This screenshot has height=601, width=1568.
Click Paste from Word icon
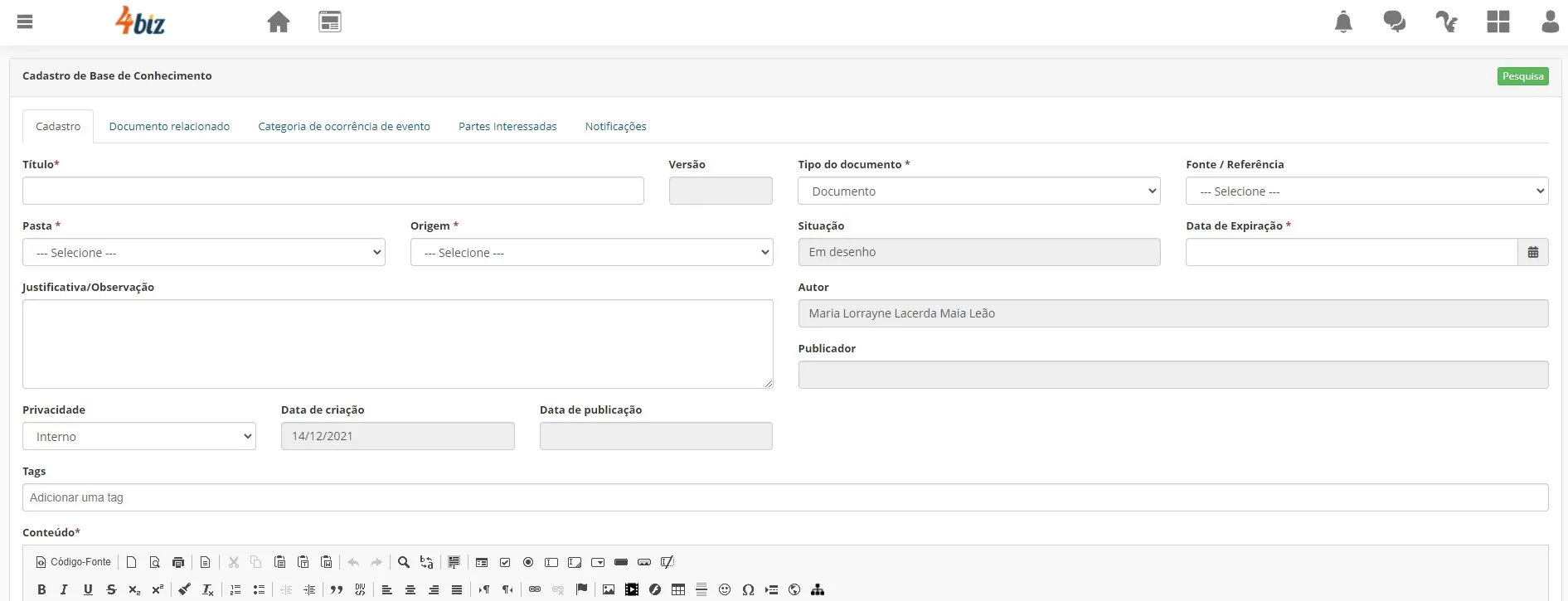[x=327, y=562]
